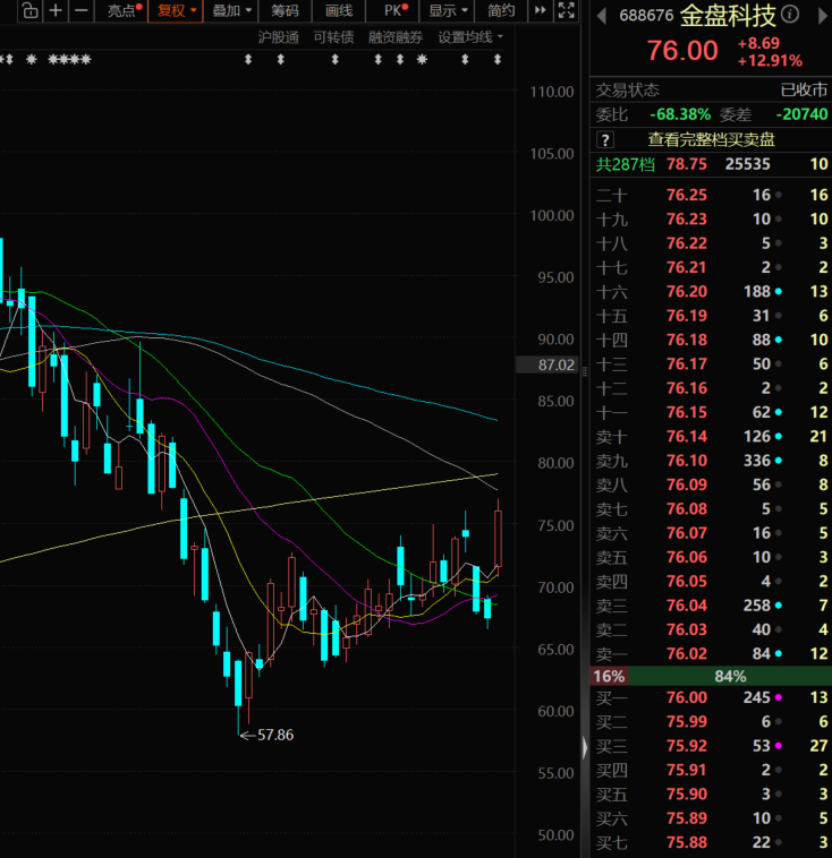Click the current price 76.00 in header
Image resolution: width=832 pixels, height=858 pixels.
pos(682,51)
